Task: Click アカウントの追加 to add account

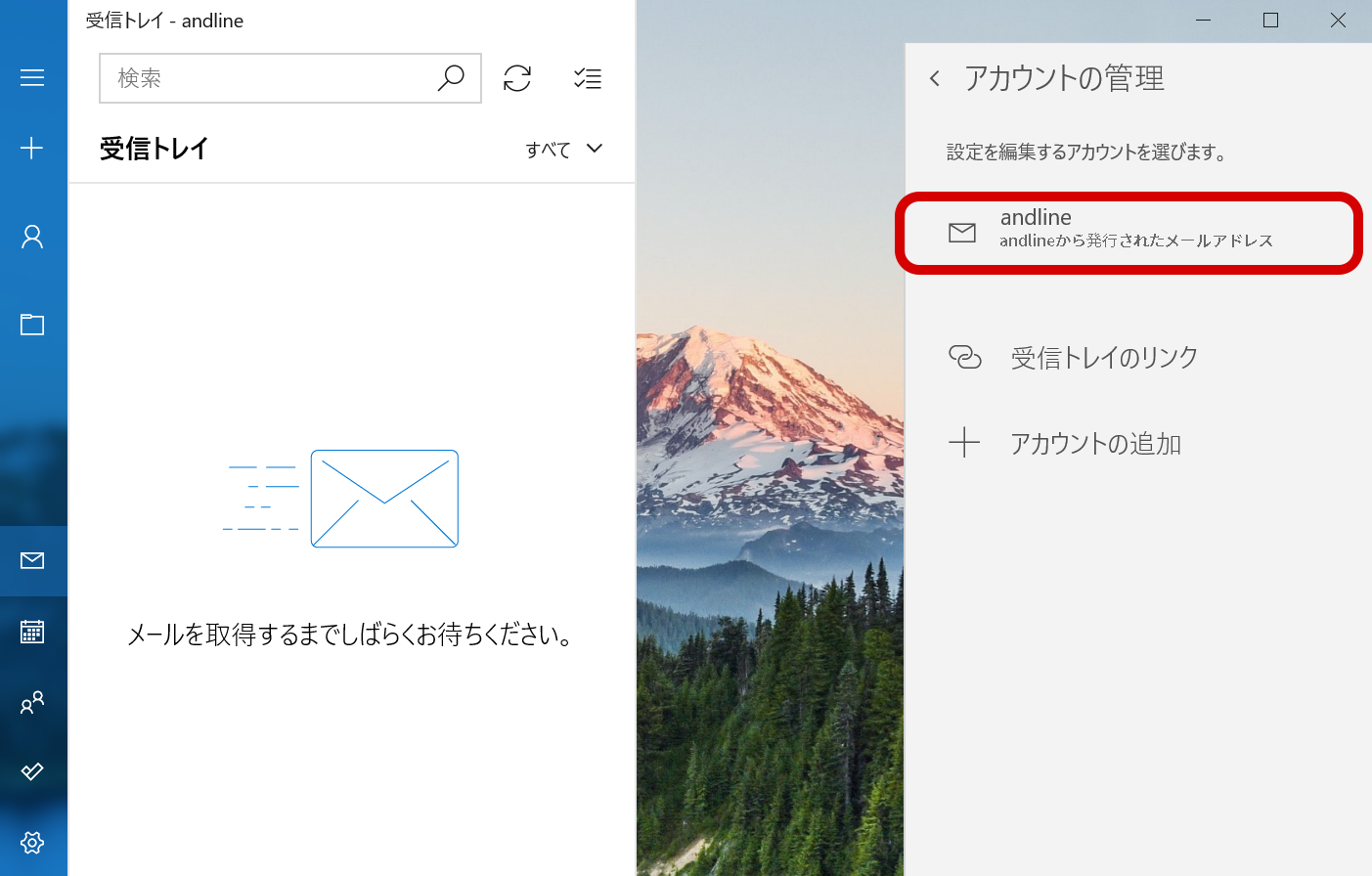Action: point(1094,444)
